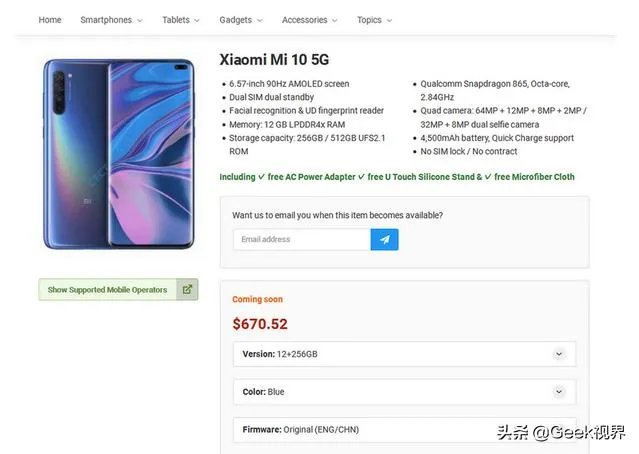
Task: Click the $670.52 price
Action: [260, 324]
